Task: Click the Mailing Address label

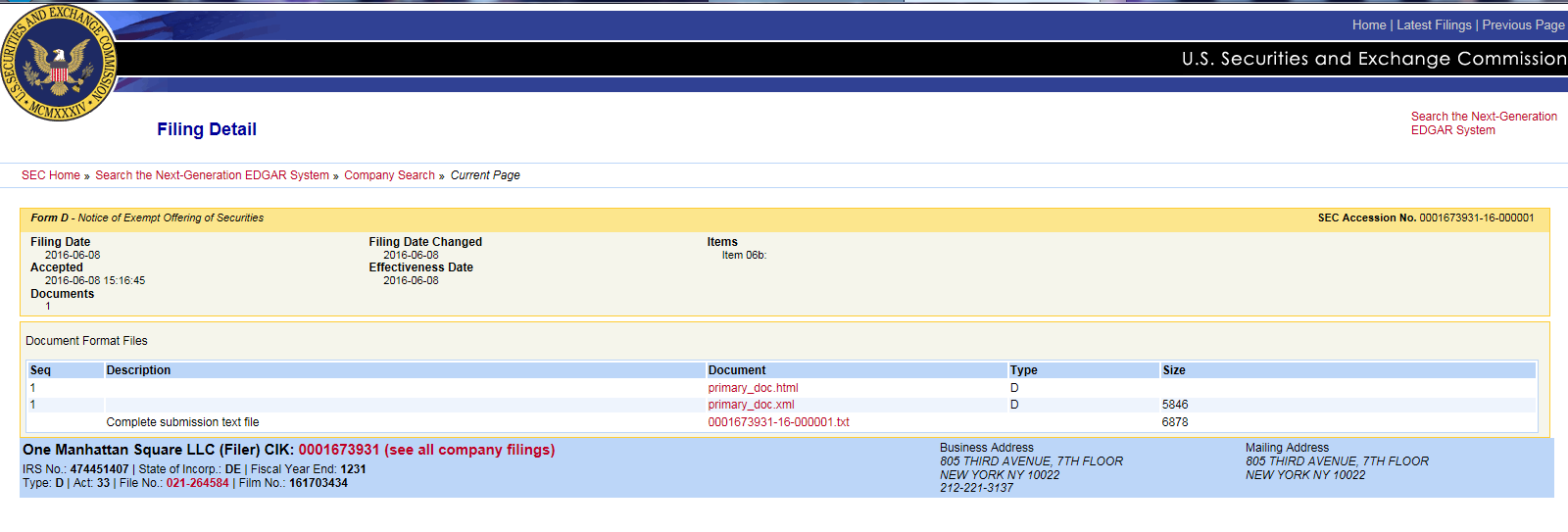Action: [x=1287, y=448]
